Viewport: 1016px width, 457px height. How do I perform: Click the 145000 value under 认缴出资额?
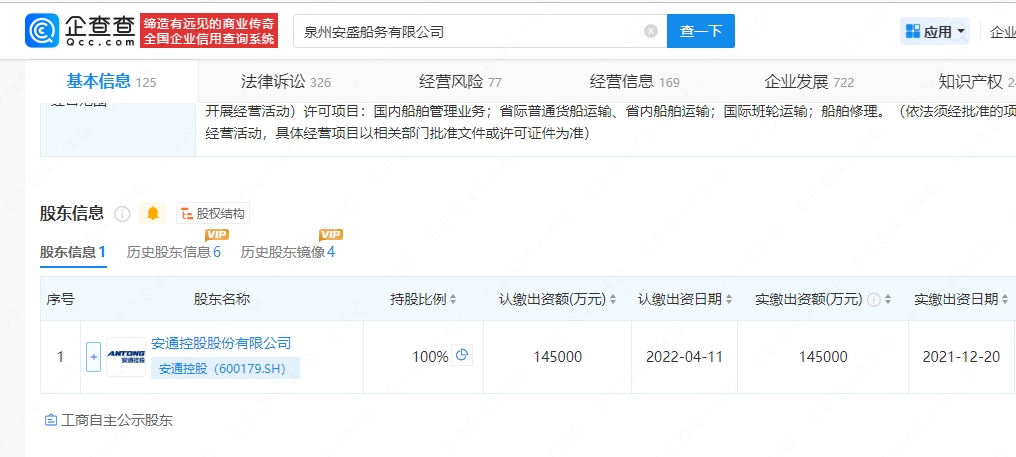point(557,357)
